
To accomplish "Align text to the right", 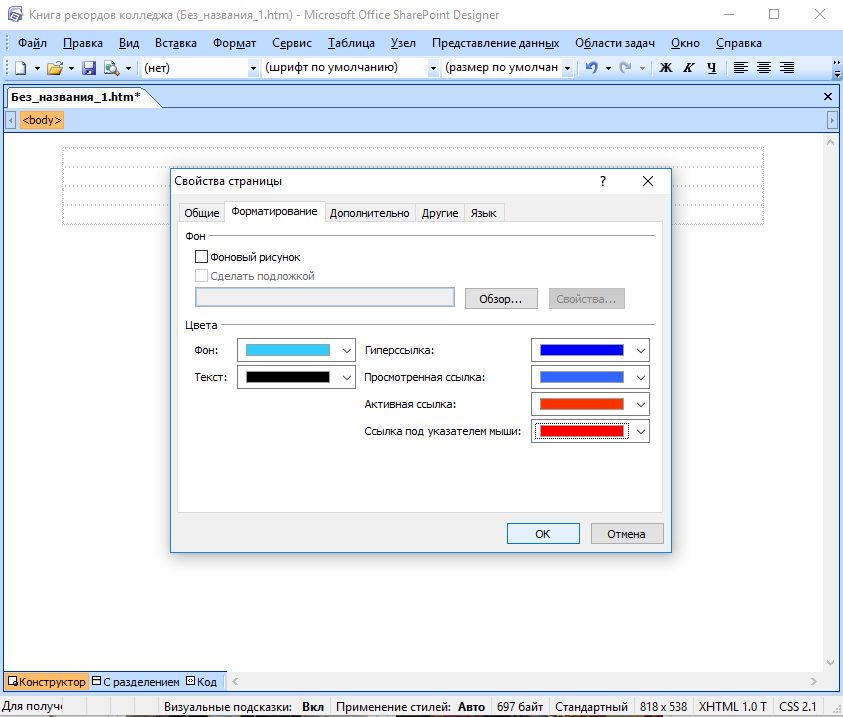I will coord(787,68).
